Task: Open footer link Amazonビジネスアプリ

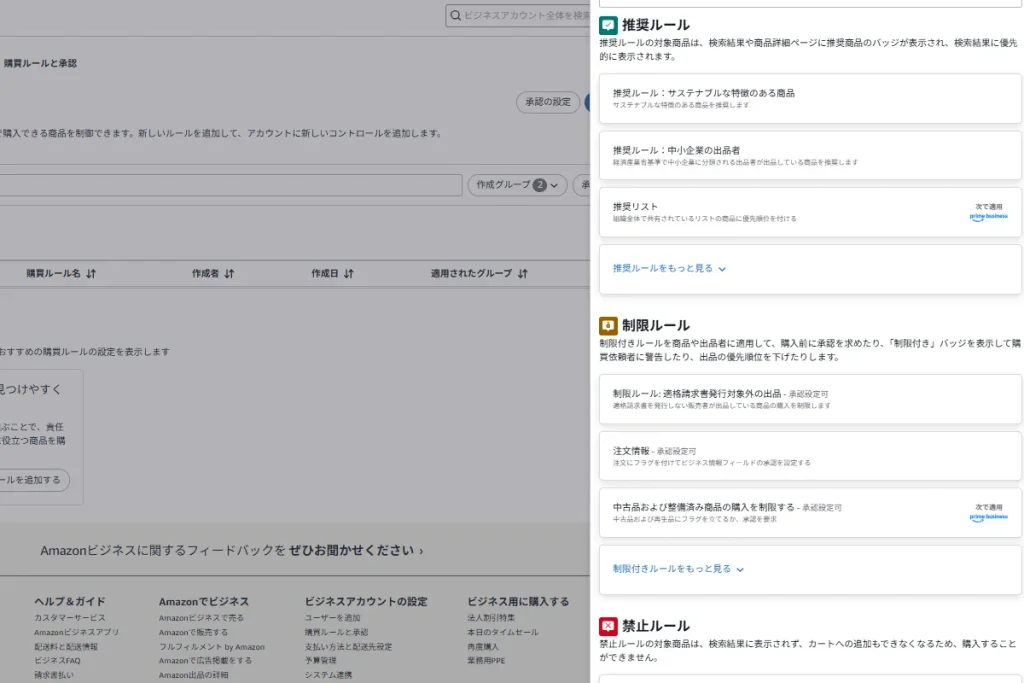Action: coord(76,632)
